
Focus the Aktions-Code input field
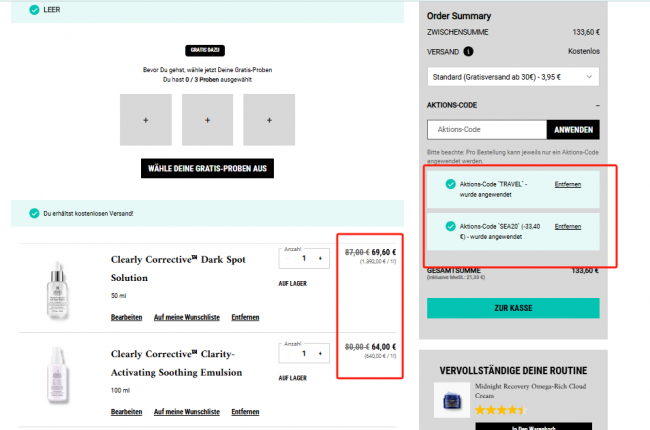coord(487,129)
